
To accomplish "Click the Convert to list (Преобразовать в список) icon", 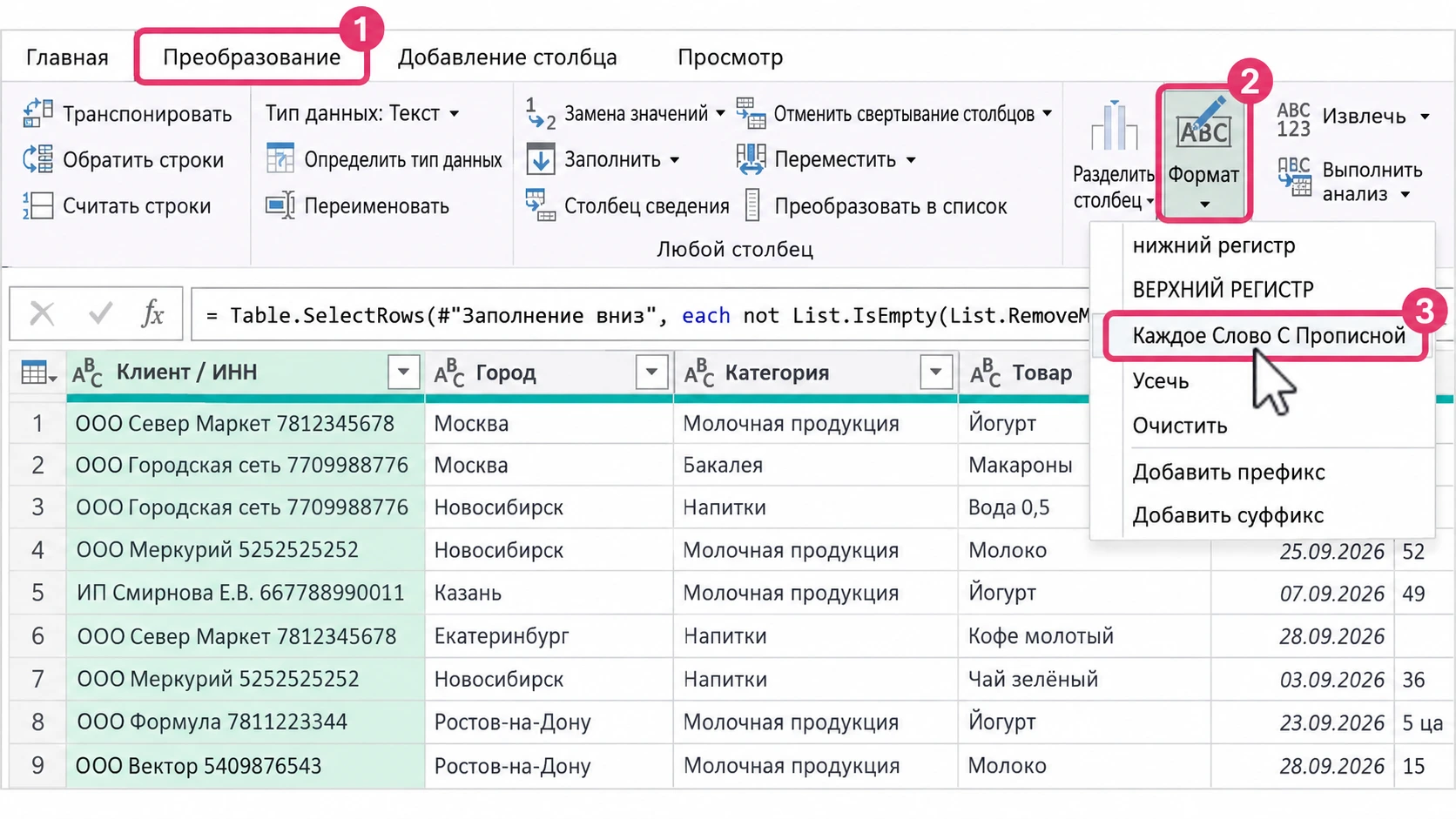I will 753,205.
